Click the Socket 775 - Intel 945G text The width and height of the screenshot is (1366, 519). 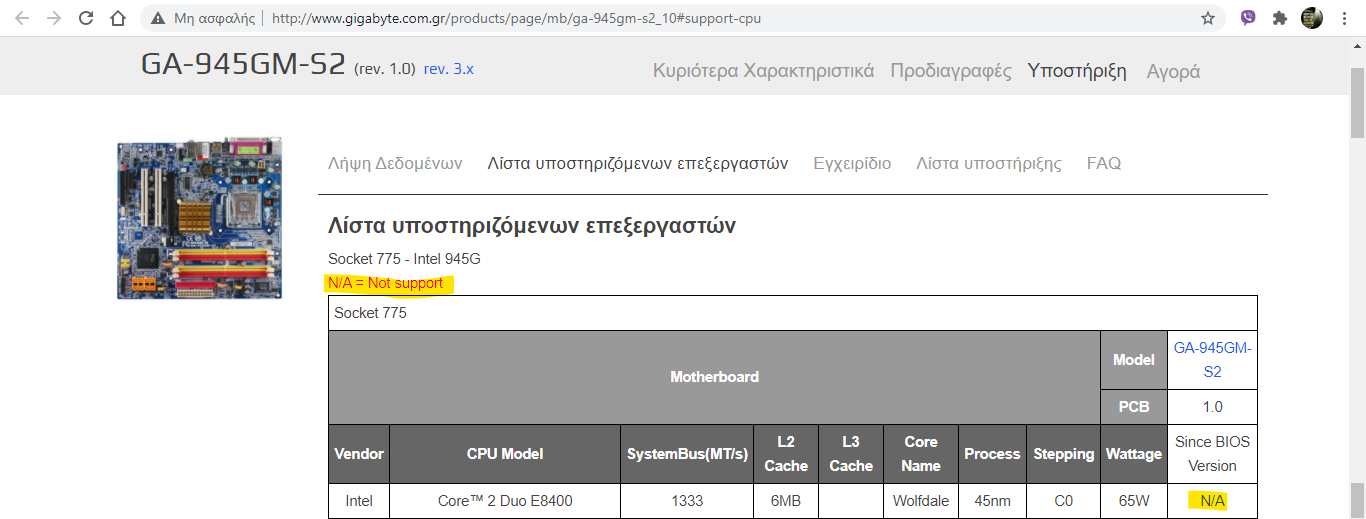[404, 259]
